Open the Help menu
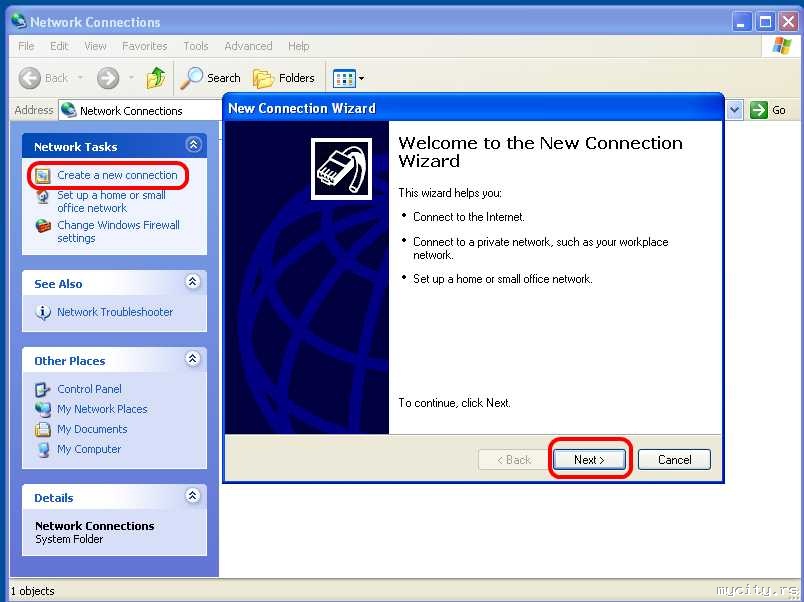Screen dimensions: 804x602 tap(298, 46)
